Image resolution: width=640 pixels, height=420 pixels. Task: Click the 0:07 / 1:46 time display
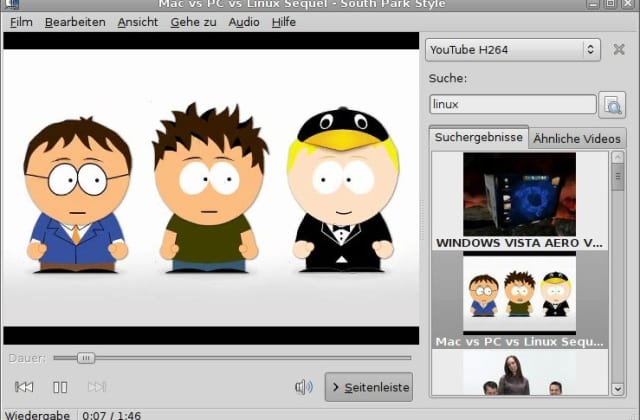click(111, 416)
